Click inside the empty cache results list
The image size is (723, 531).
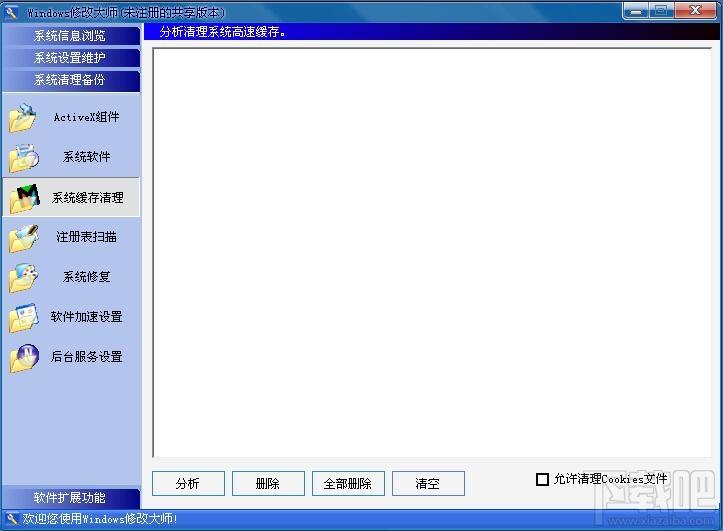[x=432, y=253]
